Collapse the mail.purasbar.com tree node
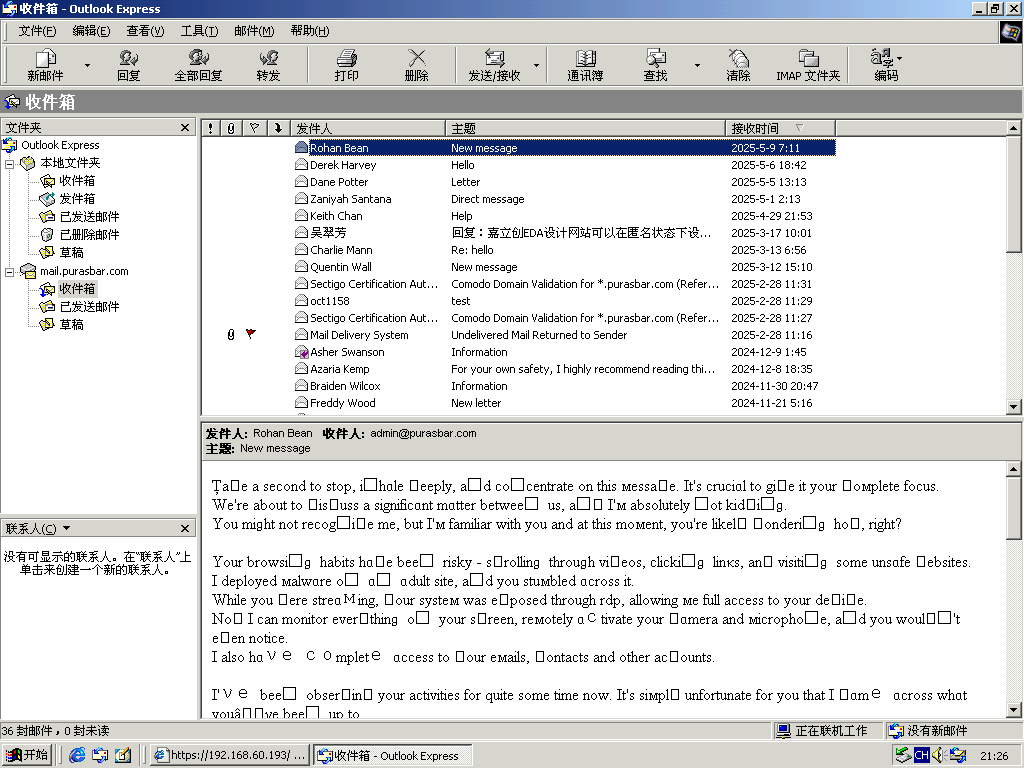This screenshot has width=1024, height=768. (x=10, y=271)
